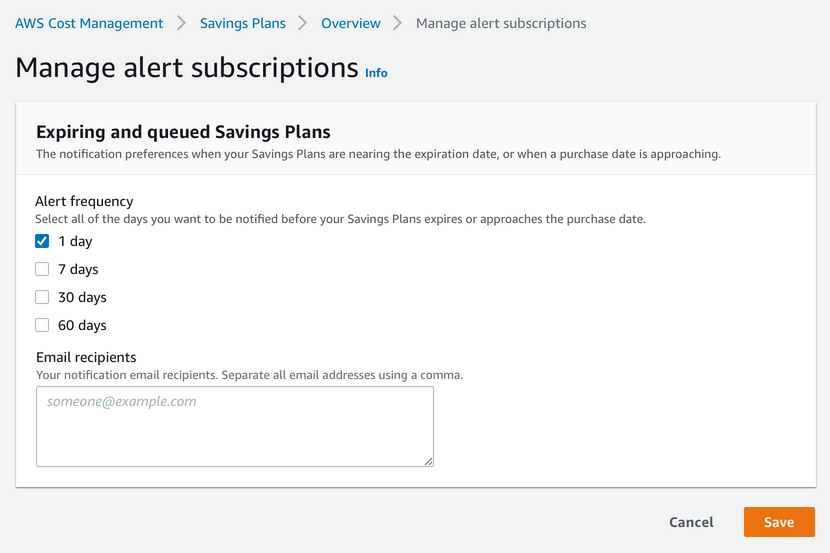The image size is (830, 553).
Task: Enable the 7 days alert checkbox
Action: click(42, 269)
